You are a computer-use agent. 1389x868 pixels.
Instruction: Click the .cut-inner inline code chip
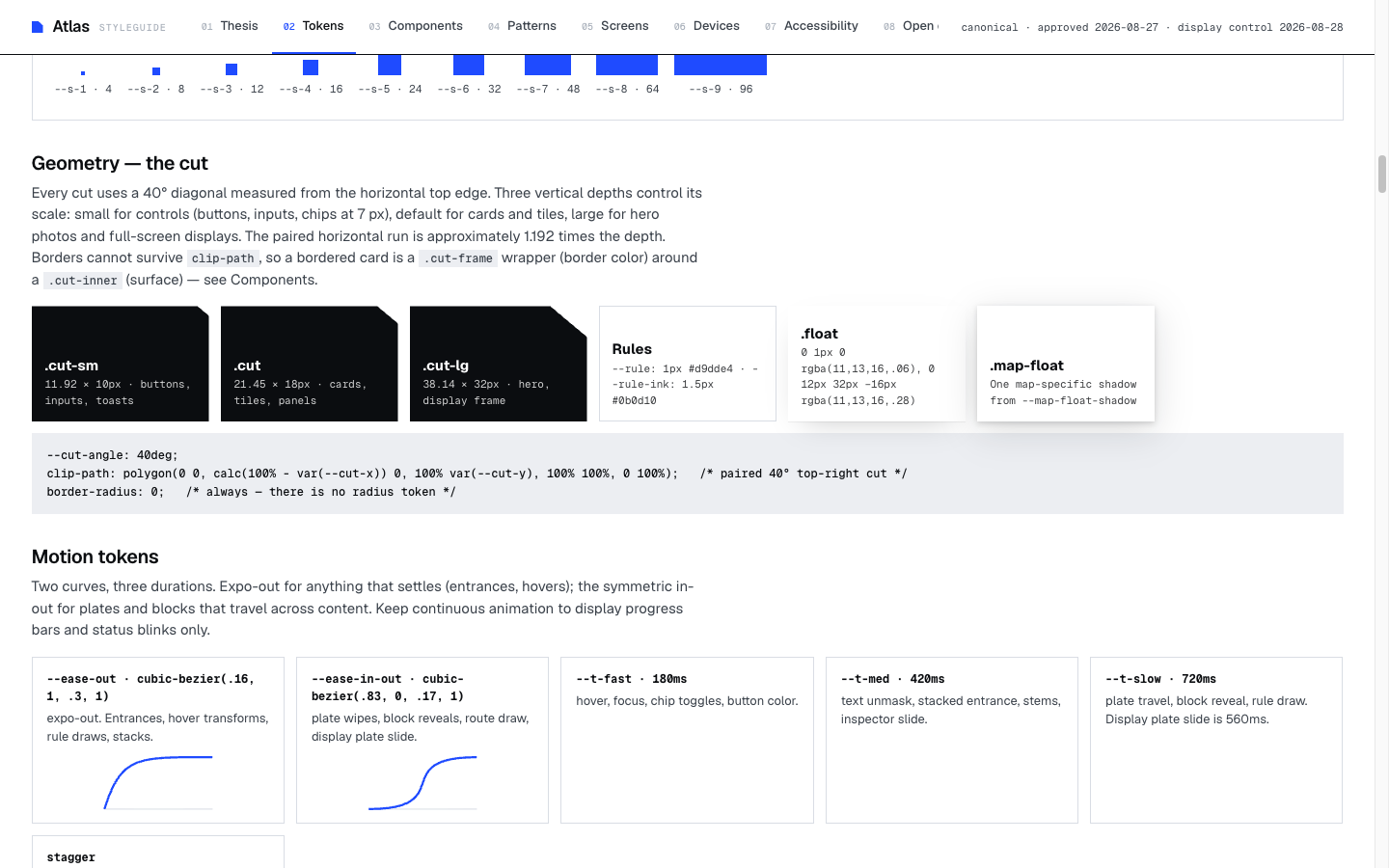[x=83, y=281]
